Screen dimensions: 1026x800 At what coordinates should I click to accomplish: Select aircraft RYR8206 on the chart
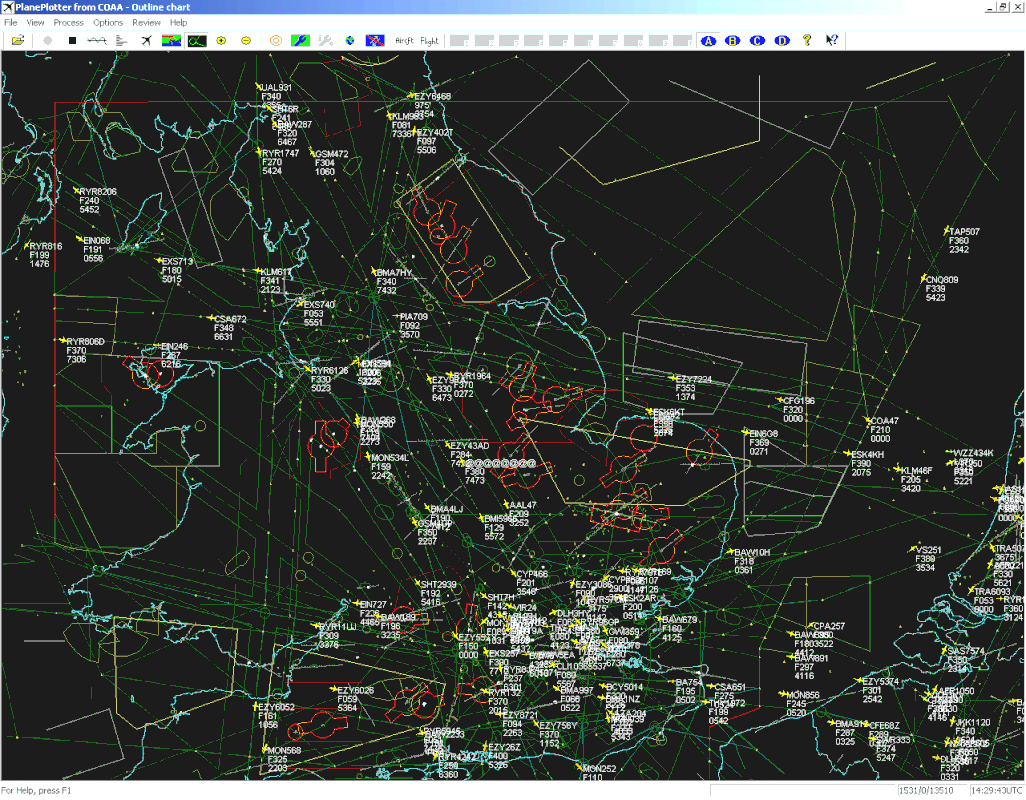(98, 192)
